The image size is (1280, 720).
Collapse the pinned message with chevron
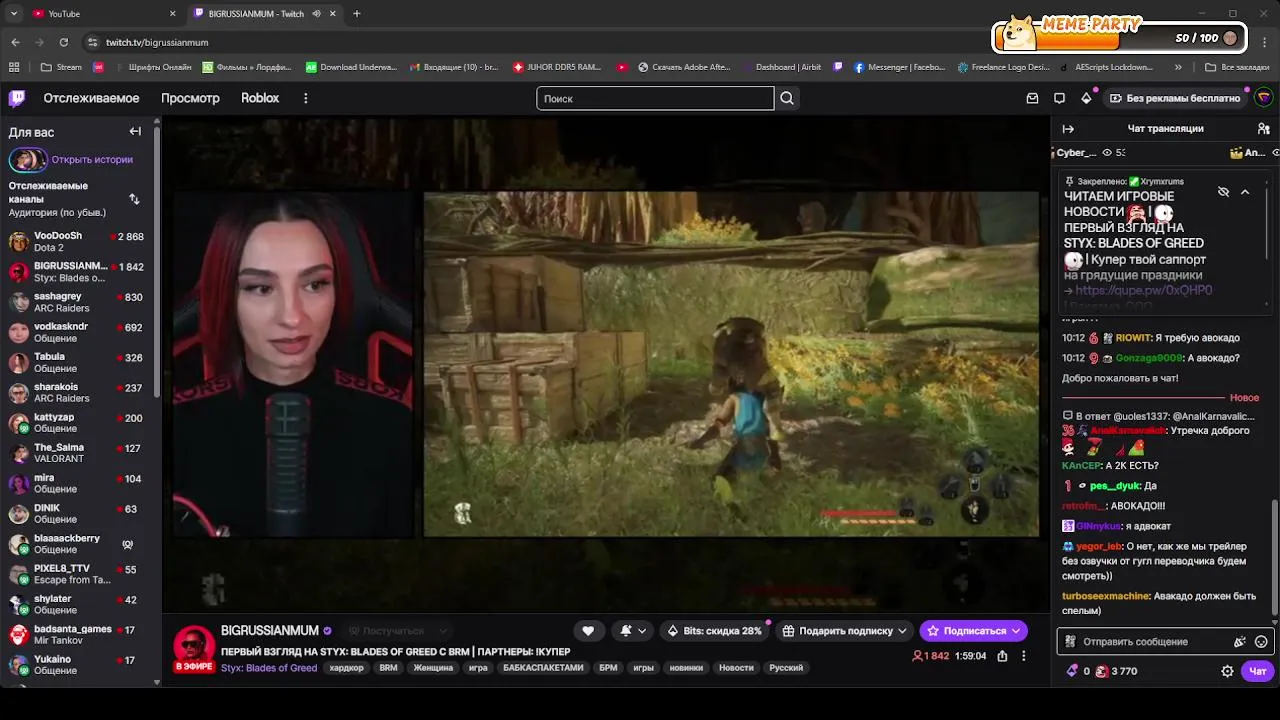pos(1245,192)
